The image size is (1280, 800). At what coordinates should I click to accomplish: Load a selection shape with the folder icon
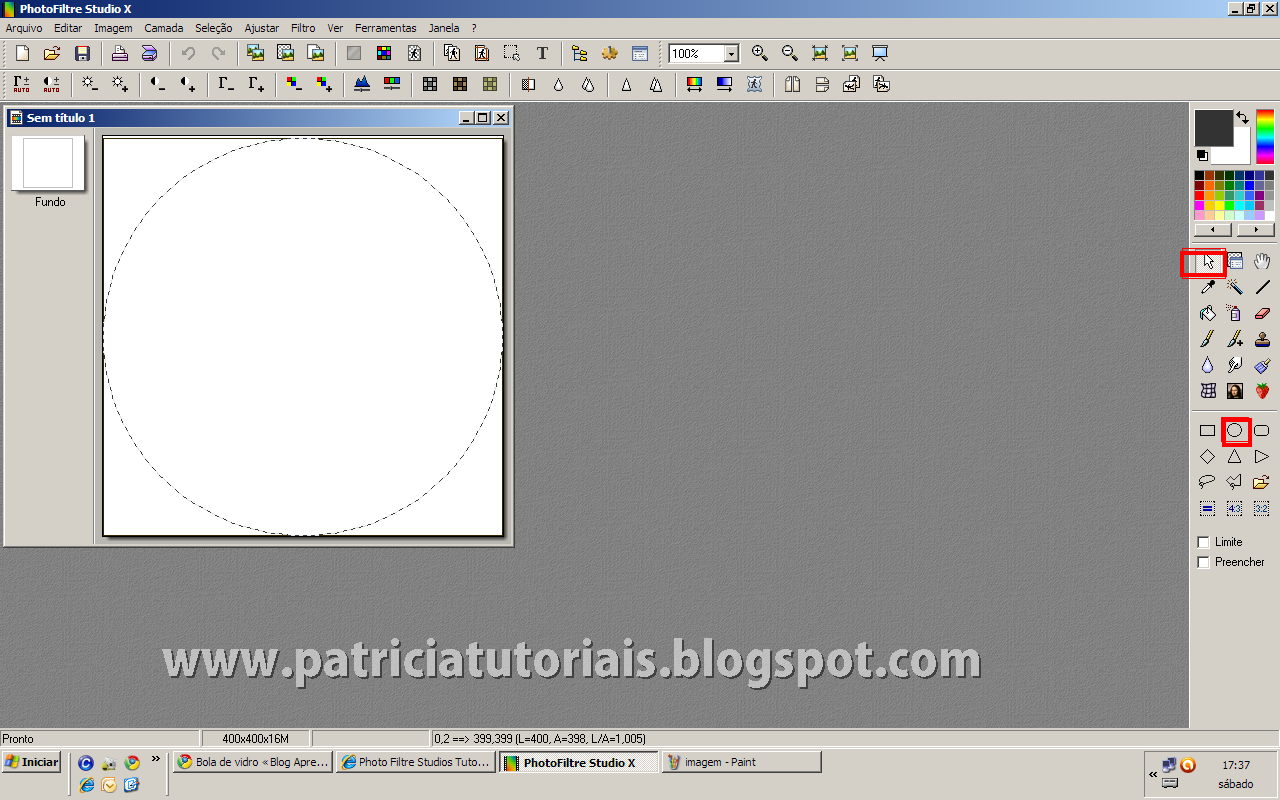(1262, 482)
